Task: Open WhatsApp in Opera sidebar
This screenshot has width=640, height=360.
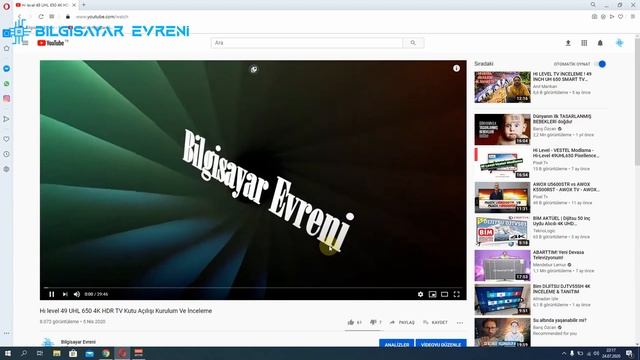Action: tap(7, 84)
